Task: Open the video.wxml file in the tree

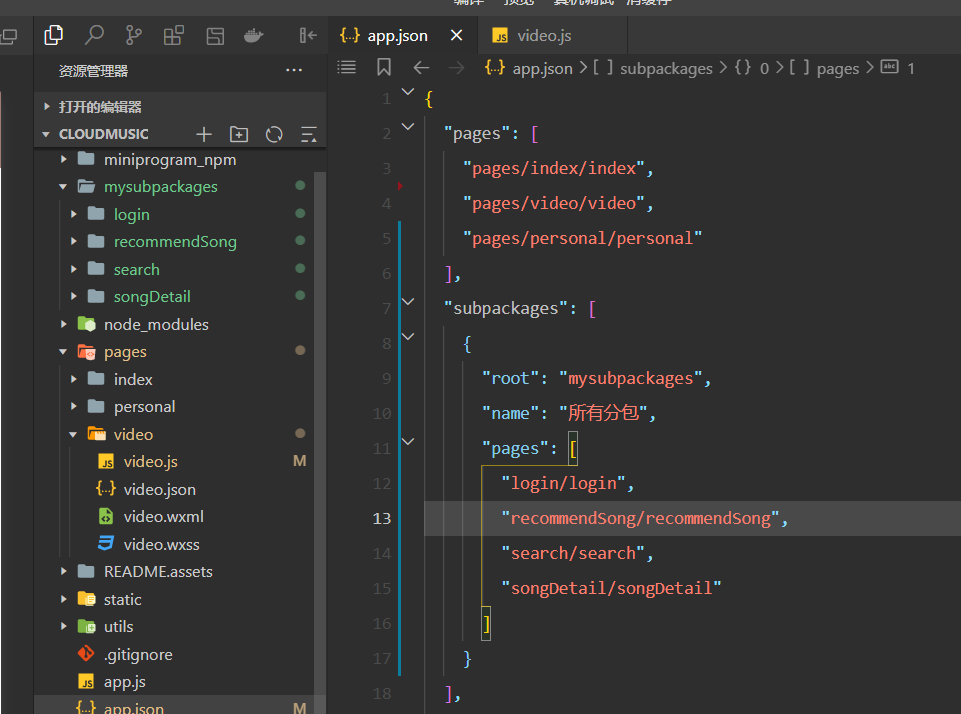Action: pyautogui.click(x=163, y=517)
